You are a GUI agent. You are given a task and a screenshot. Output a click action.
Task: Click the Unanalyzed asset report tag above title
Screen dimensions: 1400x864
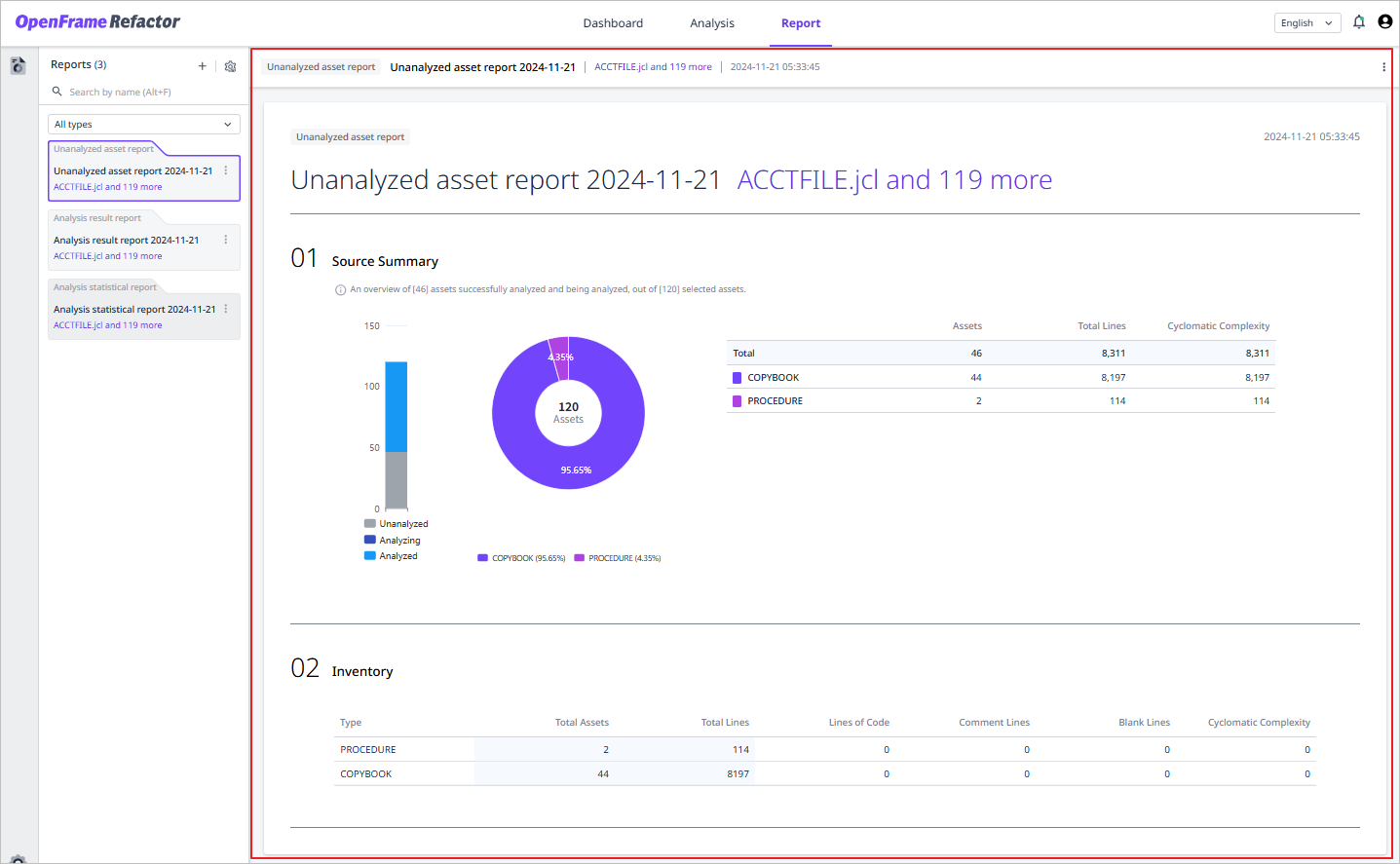351,137
